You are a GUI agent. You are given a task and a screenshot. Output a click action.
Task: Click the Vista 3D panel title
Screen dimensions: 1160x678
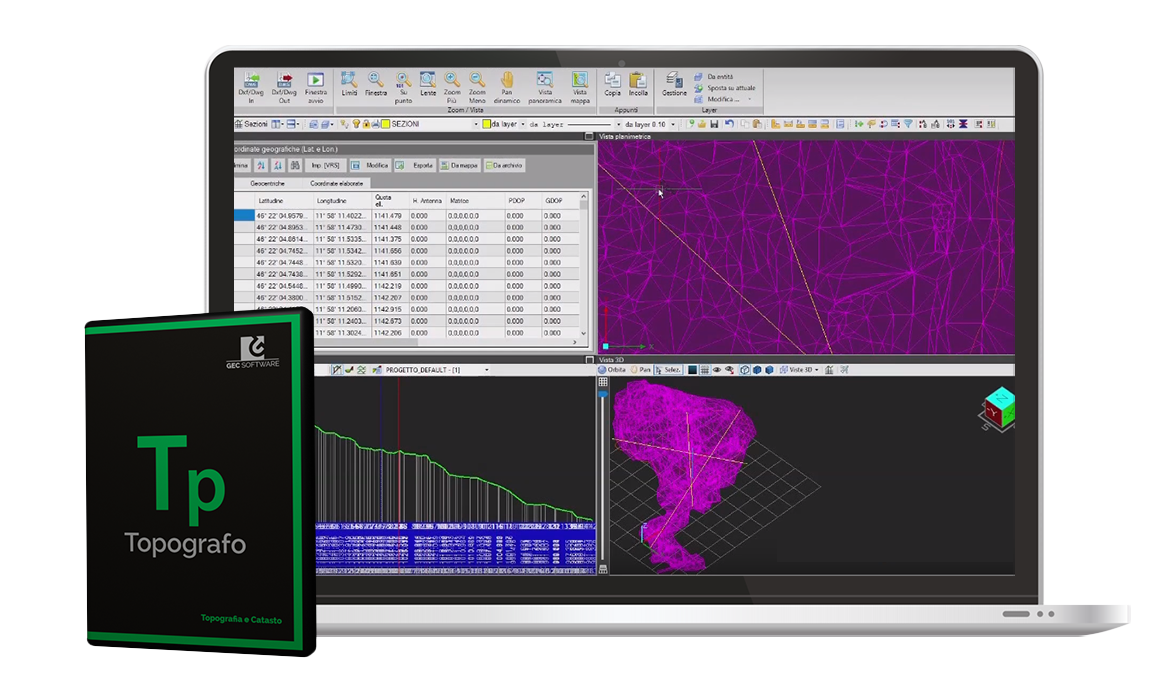point(611,360)
